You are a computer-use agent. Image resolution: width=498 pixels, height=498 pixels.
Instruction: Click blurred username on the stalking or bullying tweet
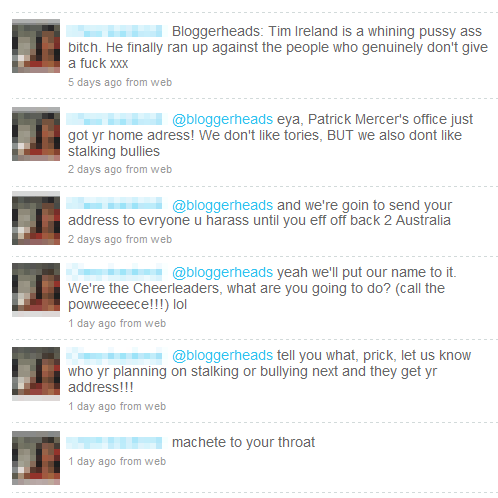[x=114, y=355]
